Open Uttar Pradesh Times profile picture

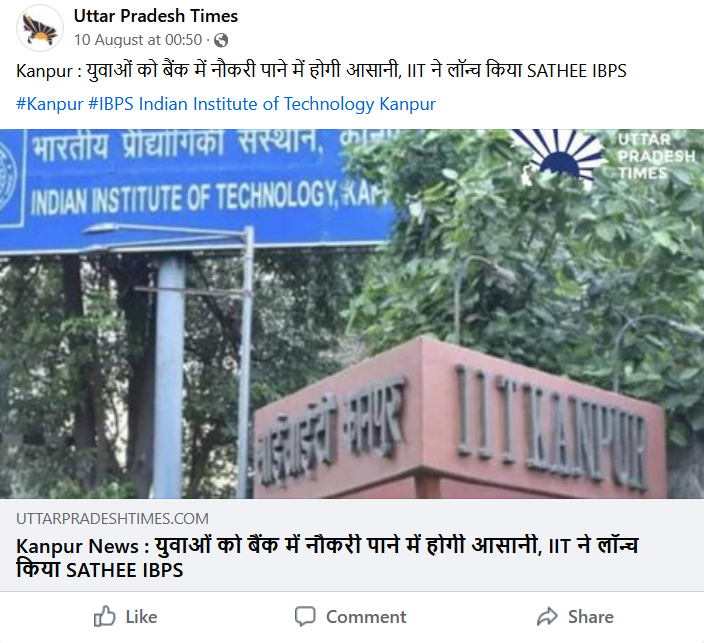pyautogui.click(x=40, y=28)
